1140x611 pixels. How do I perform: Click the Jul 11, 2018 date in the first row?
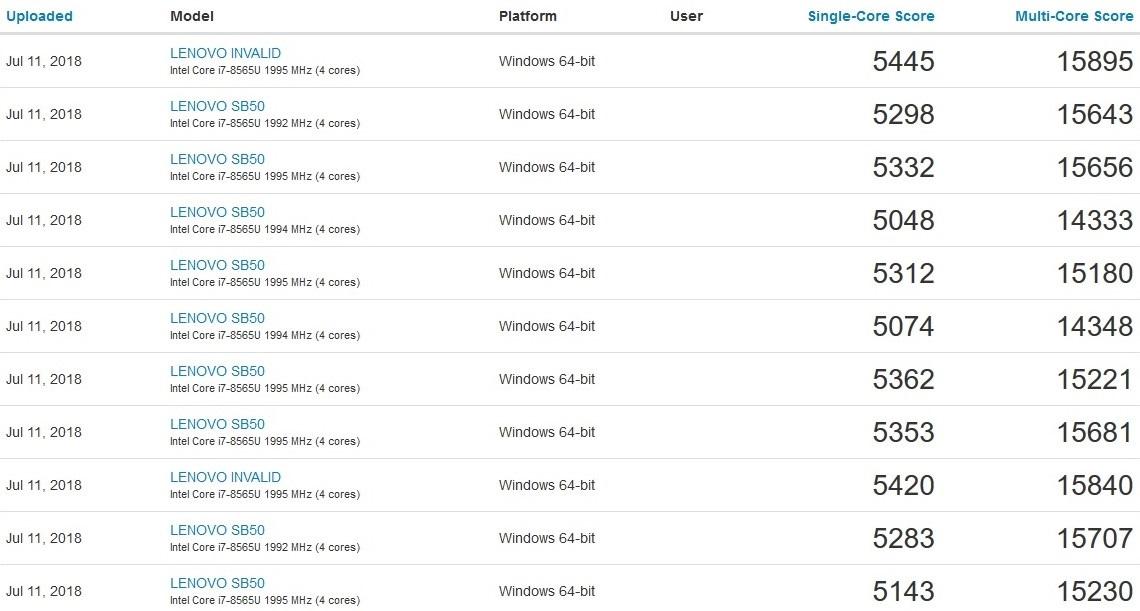[x=47, y=61]
